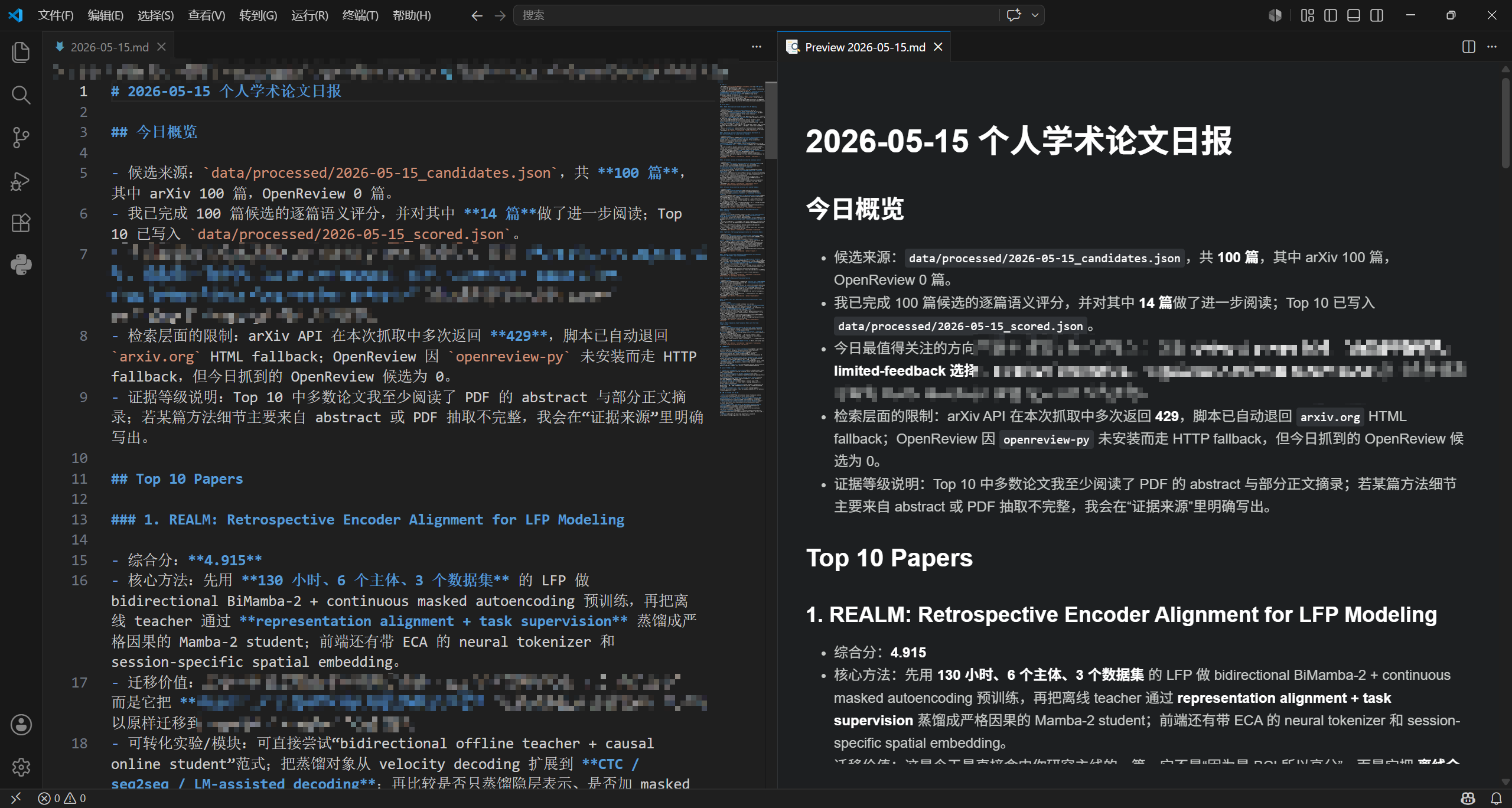Click the code minimap in the editor

(742, 249)
